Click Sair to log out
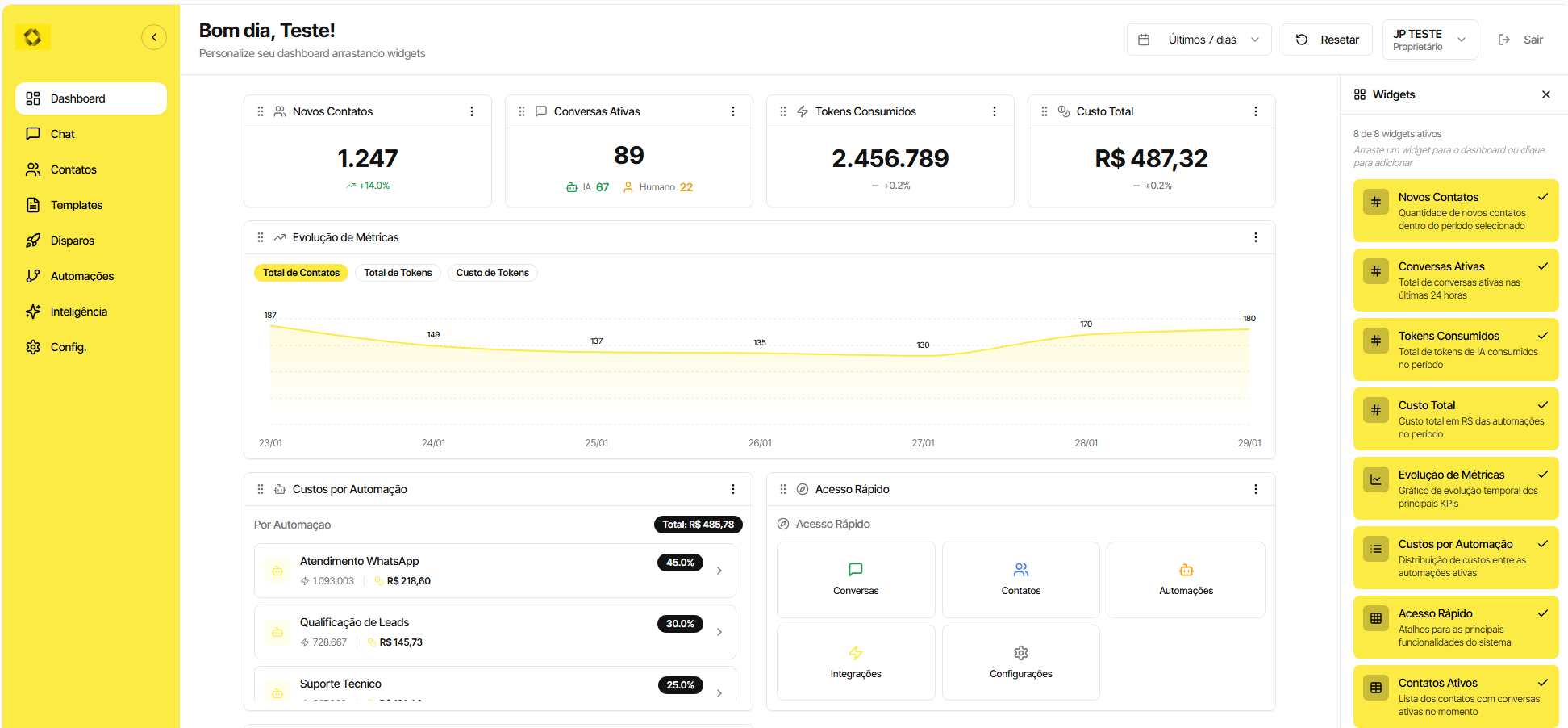The width and height of the screenshot is (1568, 728). pyautogui.click(x=1520, y=40)
